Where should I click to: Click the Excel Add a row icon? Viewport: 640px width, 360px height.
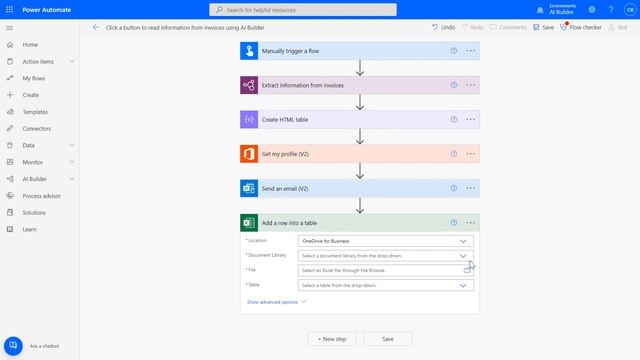[249, 223]
